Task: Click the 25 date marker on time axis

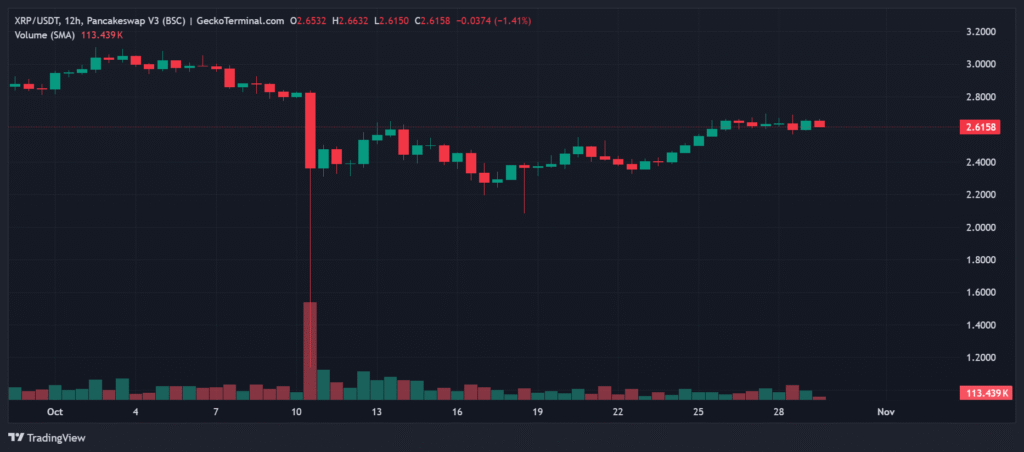Action: pyautogui.click(x=698, y=411)
